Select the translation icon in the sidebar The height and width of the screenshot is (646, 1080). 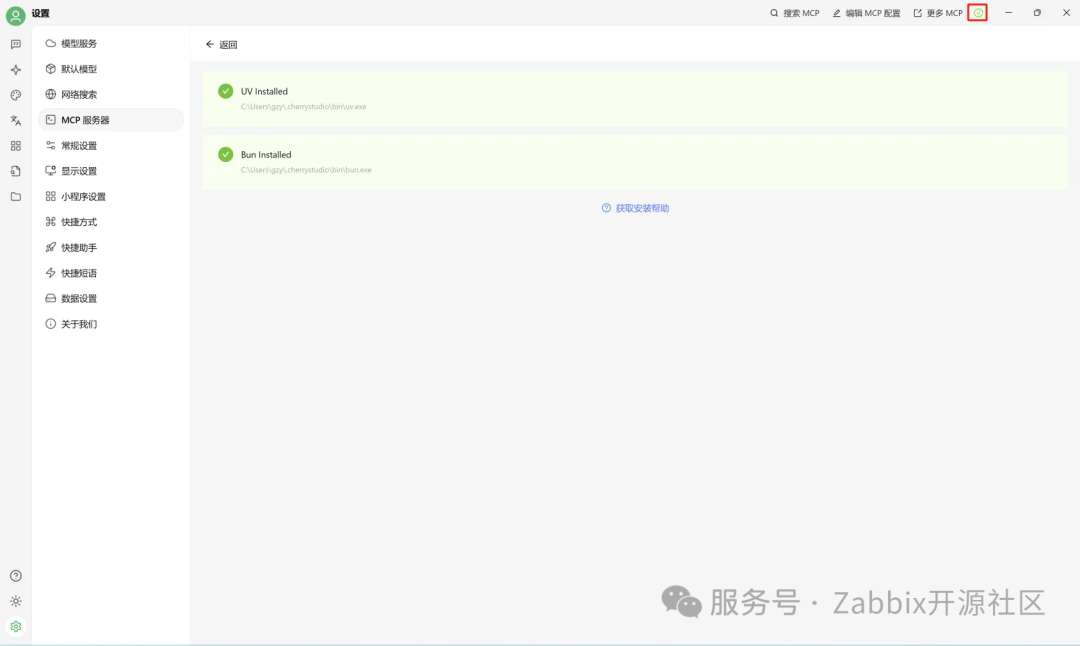click(x=15, y=120)
